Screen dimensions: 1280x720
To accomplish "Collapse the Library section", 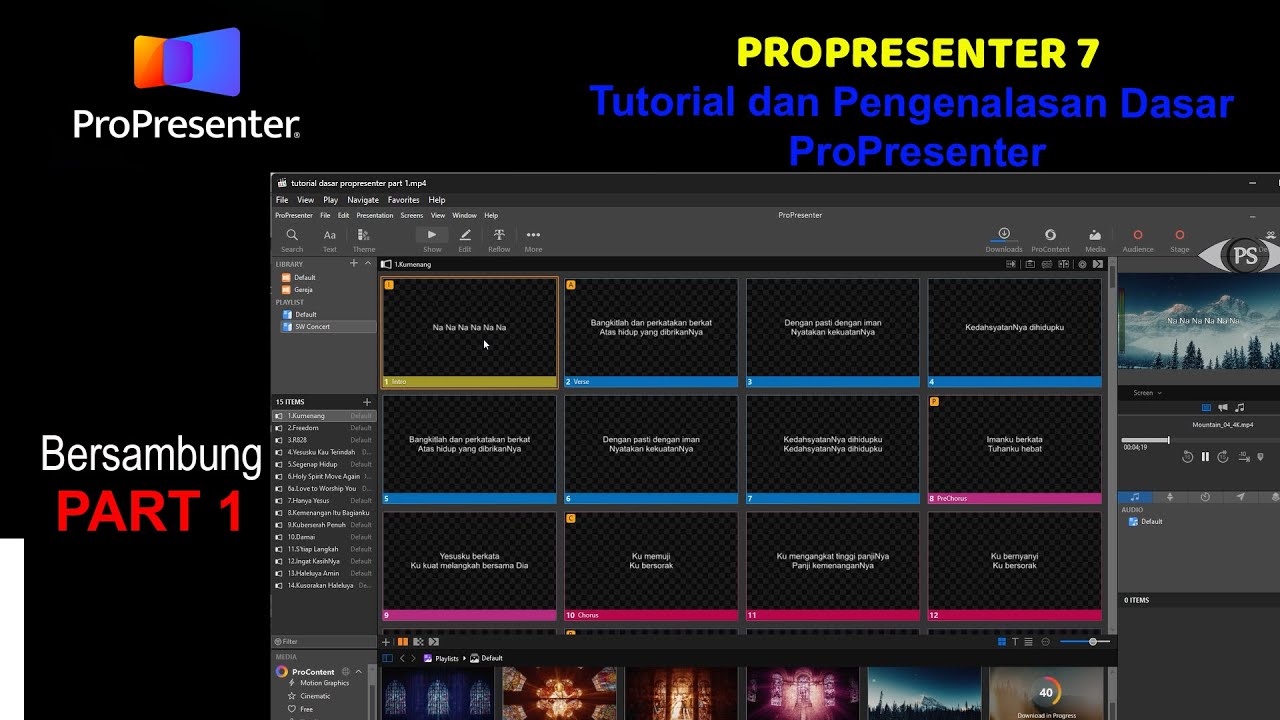I will click(x=368, y=264).
